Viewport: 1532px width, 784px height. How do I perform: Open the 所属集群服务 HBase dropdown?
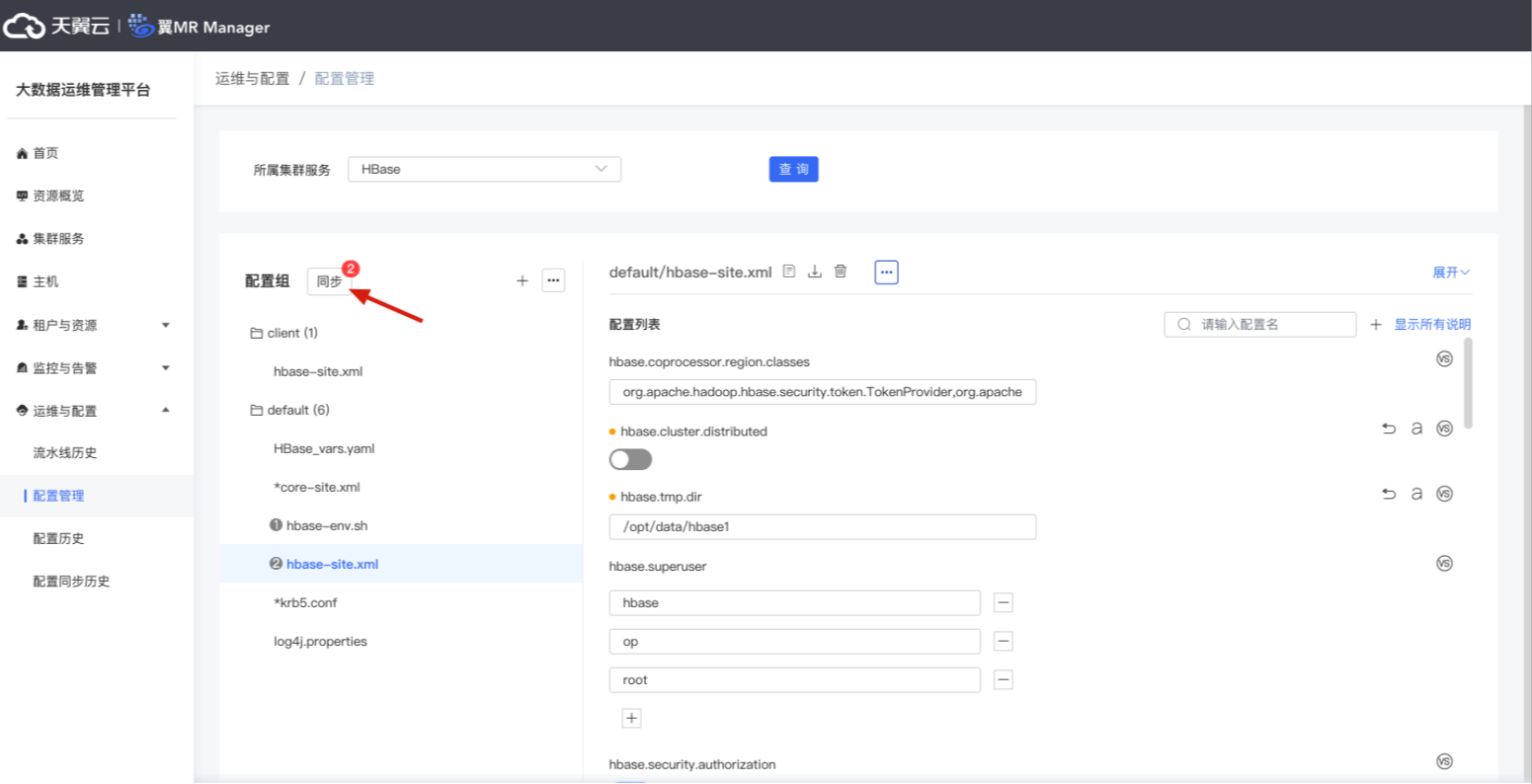tap(484, 169)
